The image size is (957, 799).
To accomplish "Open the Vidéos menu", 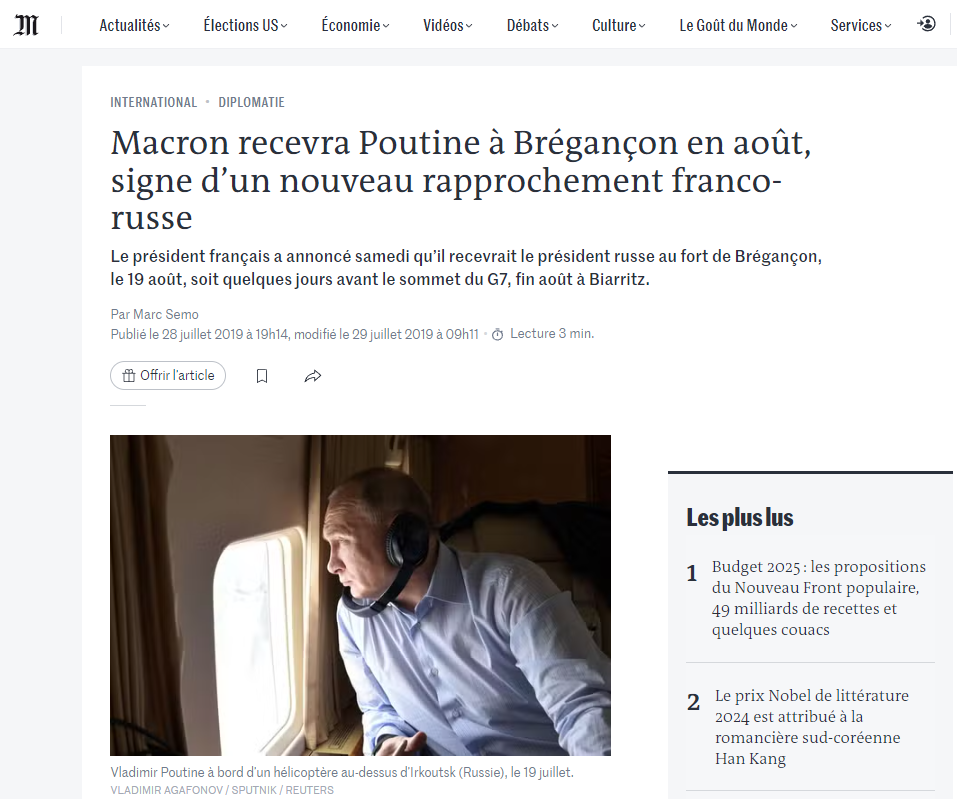I will point(447,26).
